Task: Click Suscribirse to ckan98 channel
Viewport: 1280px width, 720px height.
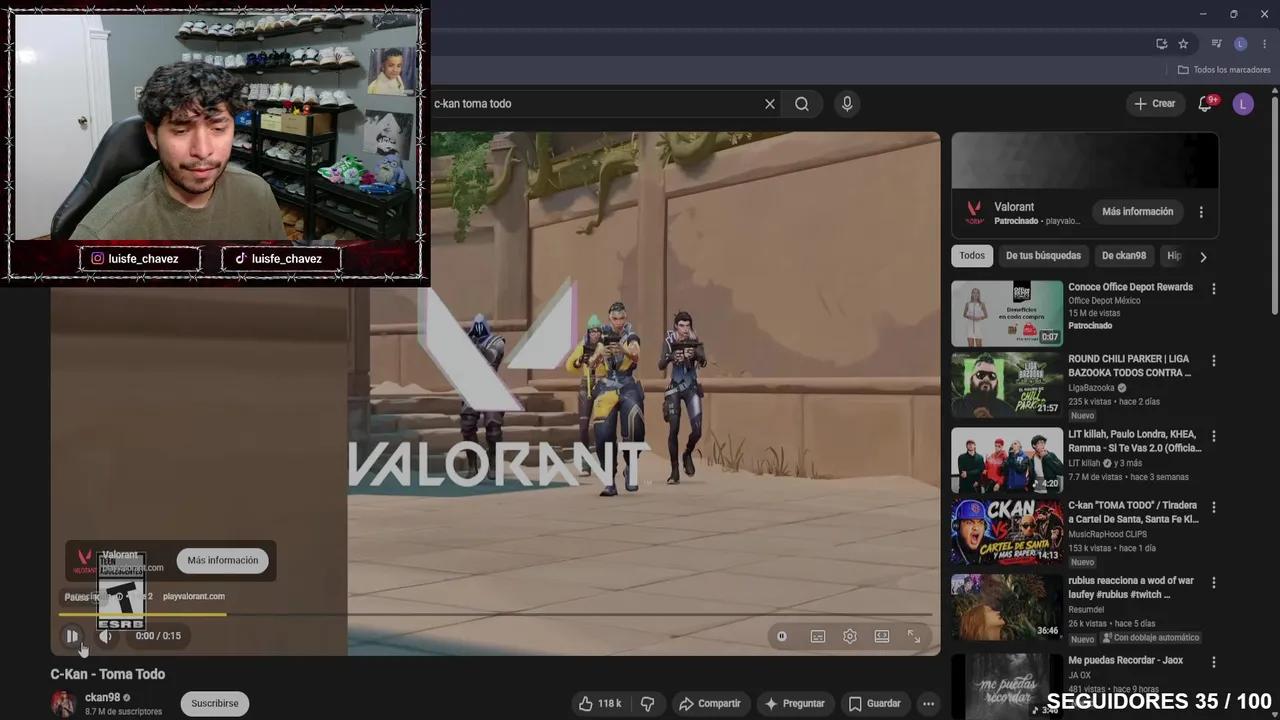Action: point(215,704)
